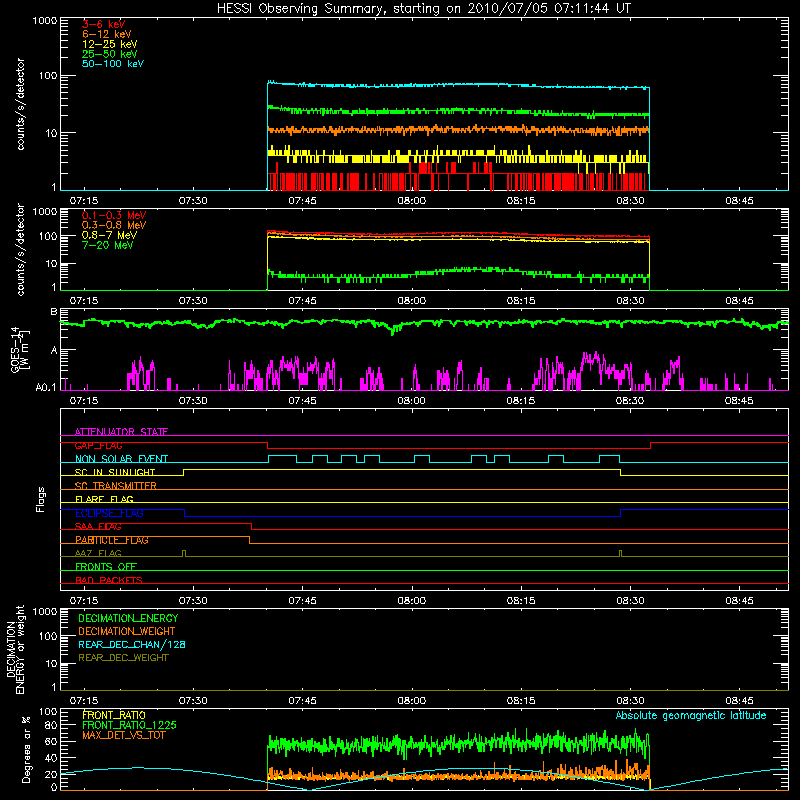Screen dimensions: 800x800
Task: Click the 'SC_TRANSMITTER' flag label
Action: pyautogui.click(x=115, y=486)
